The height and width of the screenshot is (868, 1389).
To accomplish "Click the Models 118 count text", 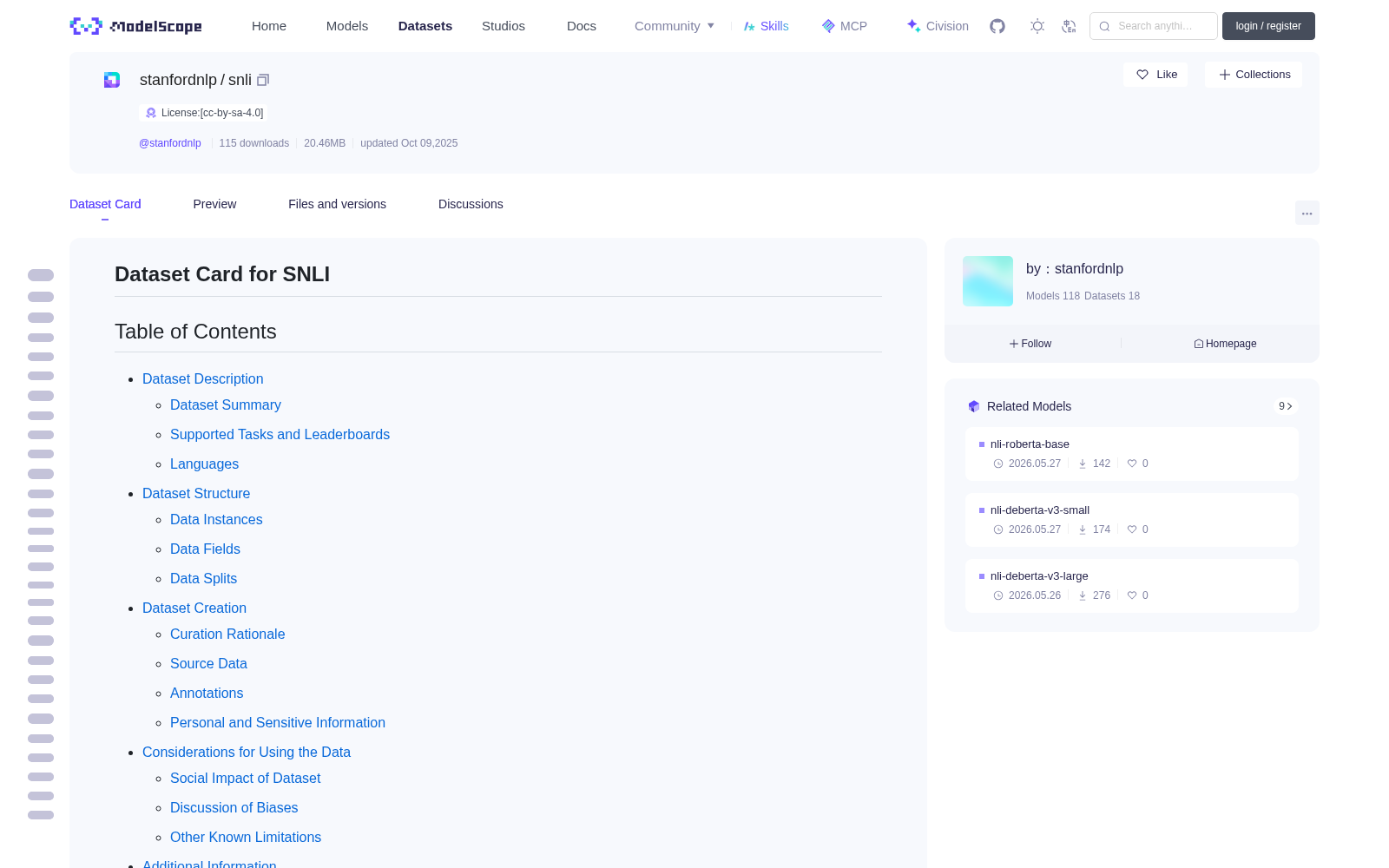I will click(1053, 296).
